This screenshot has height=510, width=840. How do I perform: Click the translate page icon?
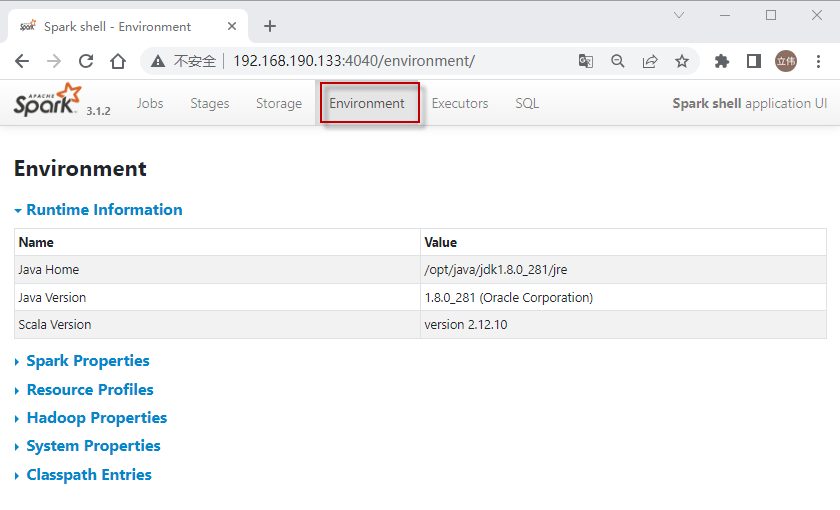[x=586, y=61]
